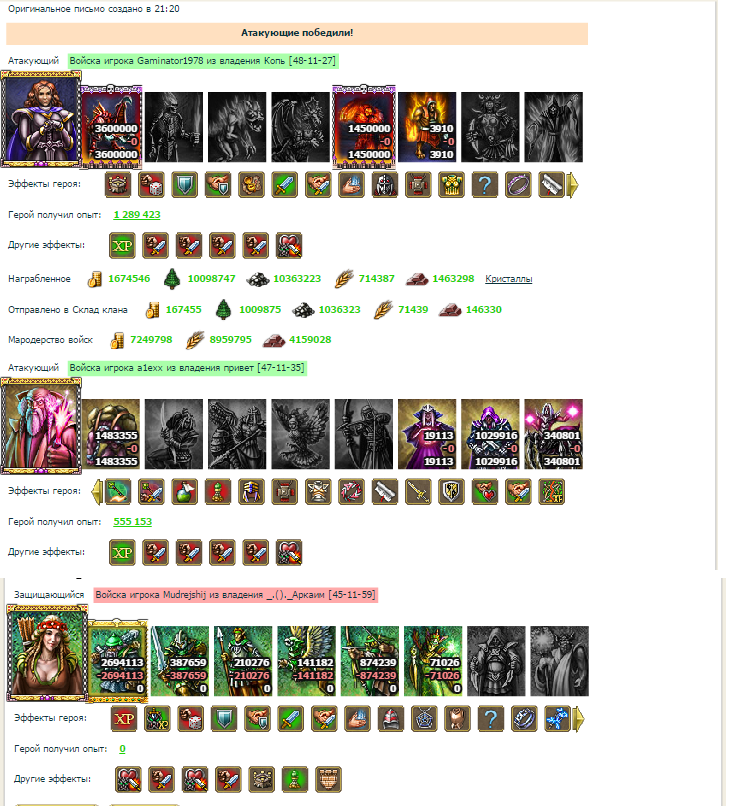Click Gaminator1978's hero portrait
Image resolution: width=731 pixels, height=810 pixels.
pyautogui.click(x=41, y=119)
